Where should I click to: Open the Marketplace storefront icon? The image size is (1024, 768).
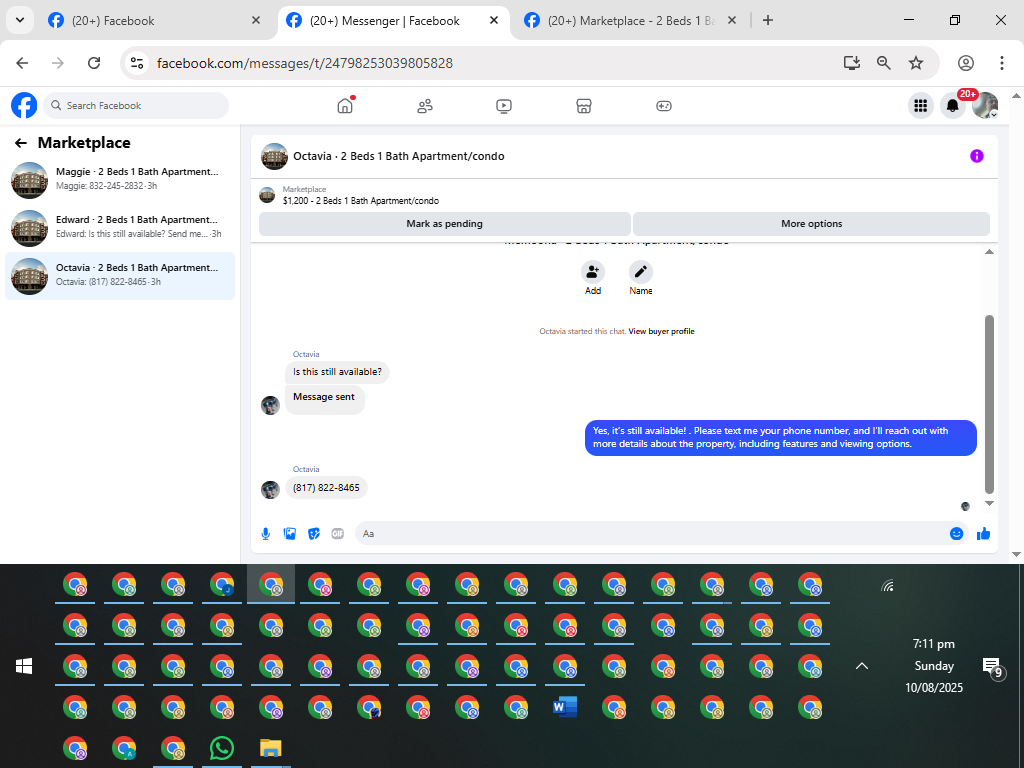[584, 106]
